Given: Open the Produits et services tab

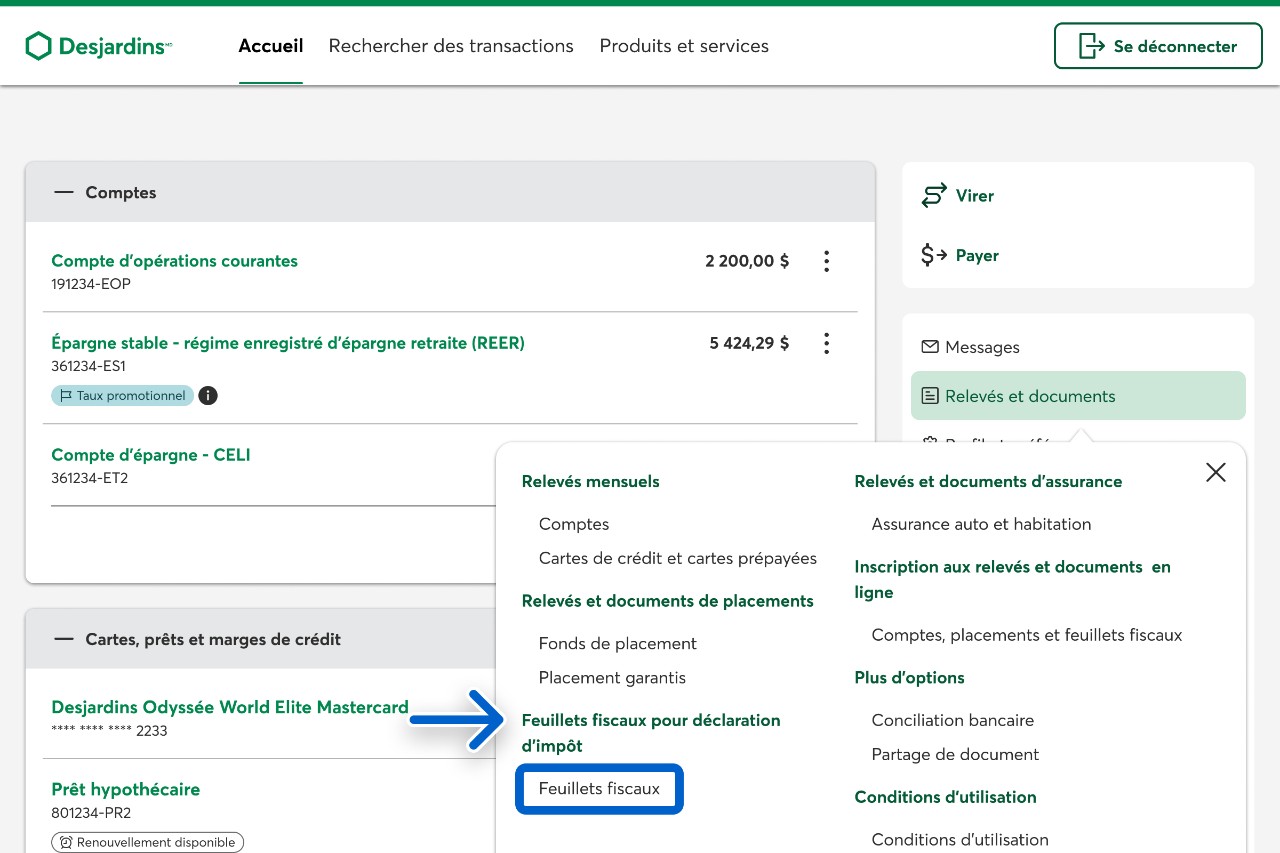Looking at the screenshot, I should [684, 46].
